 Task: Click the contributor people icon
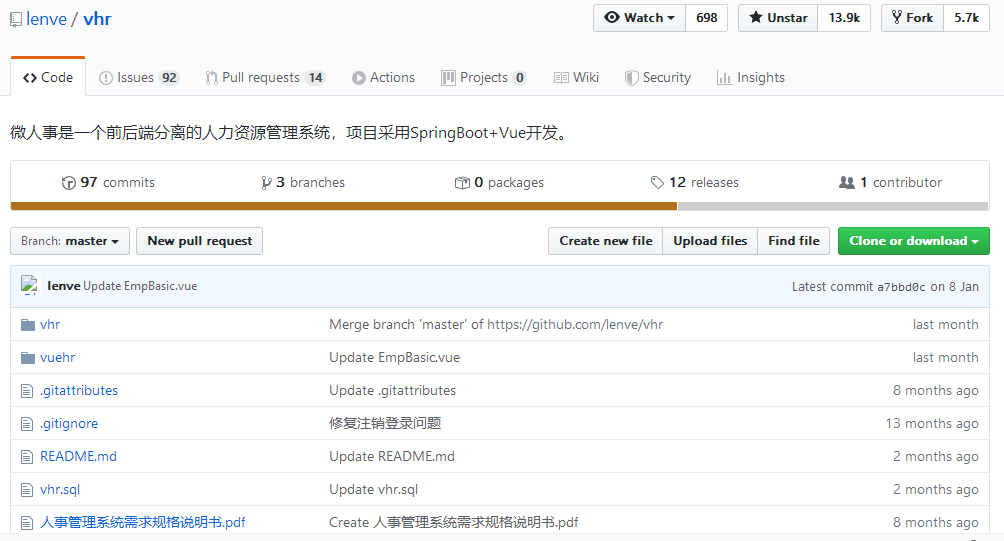[846, 182]
